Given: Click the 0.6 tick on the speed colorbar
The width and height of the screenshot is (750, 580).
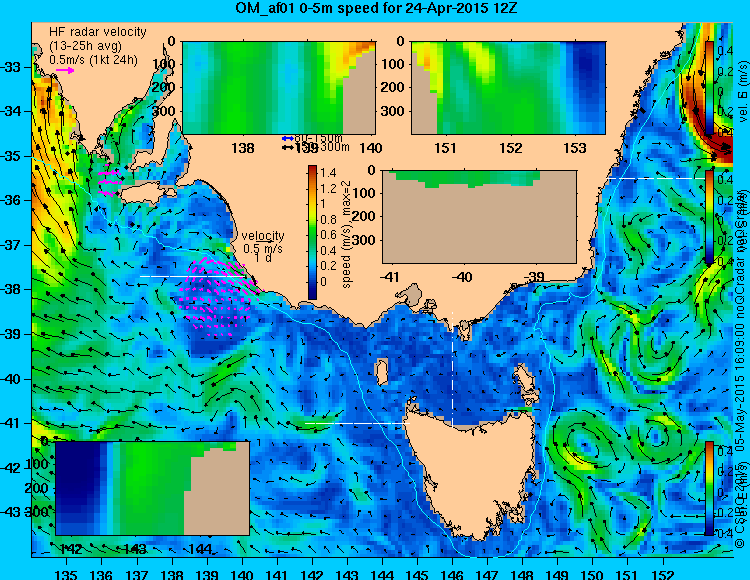Looking at the screenshot, I should (329, 234).
